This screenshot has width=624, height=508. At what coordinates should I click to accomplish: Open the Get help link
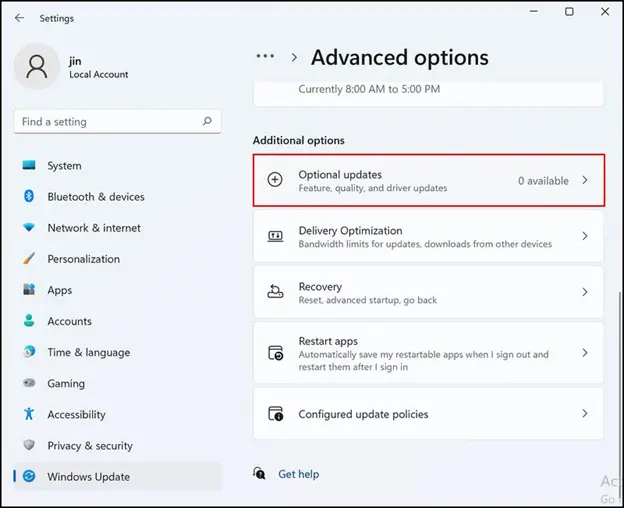pos(298,474)
